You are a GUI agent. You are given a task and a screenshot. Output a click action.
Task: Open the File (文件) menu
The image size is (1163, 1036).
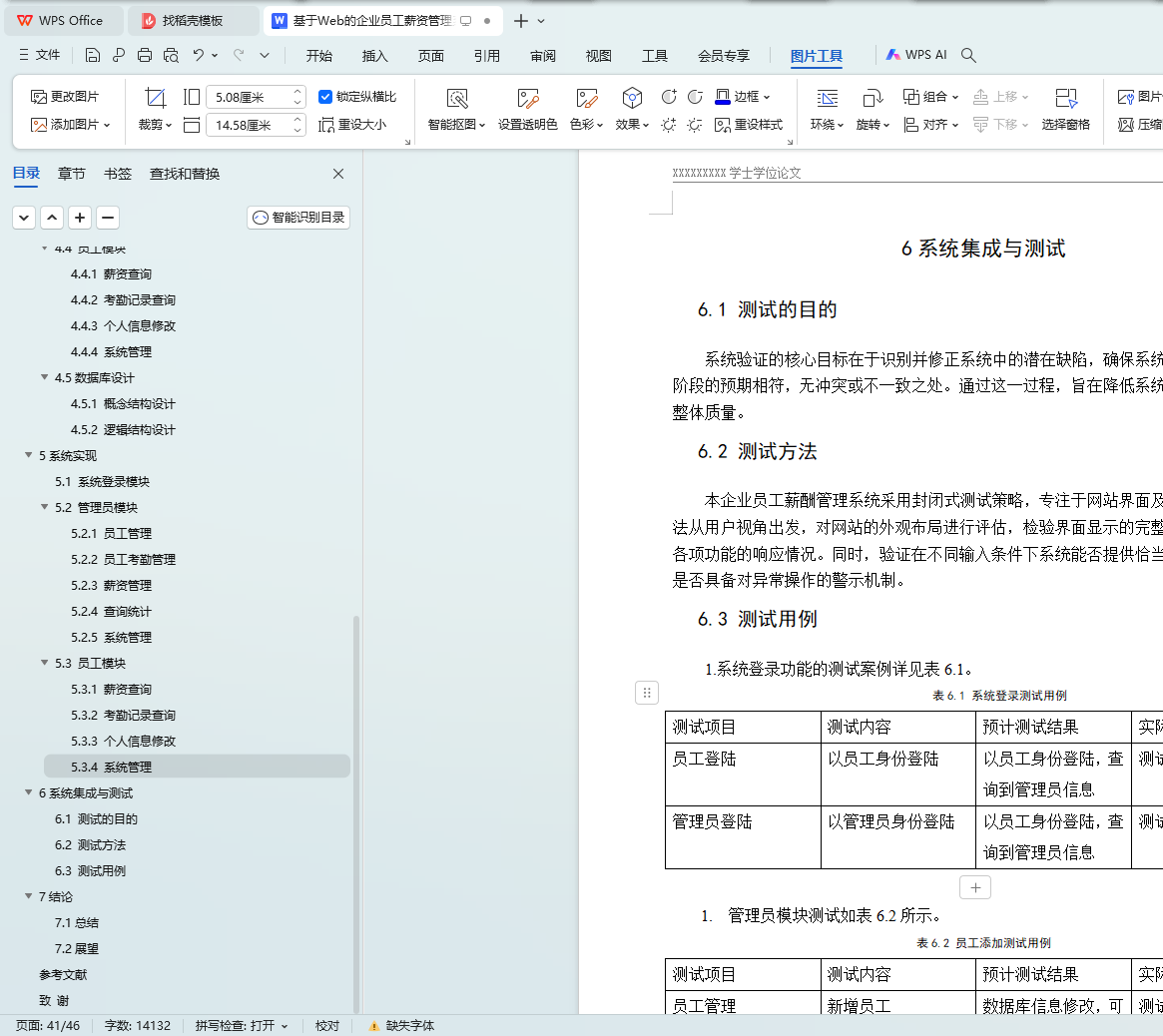coord(39,55)
